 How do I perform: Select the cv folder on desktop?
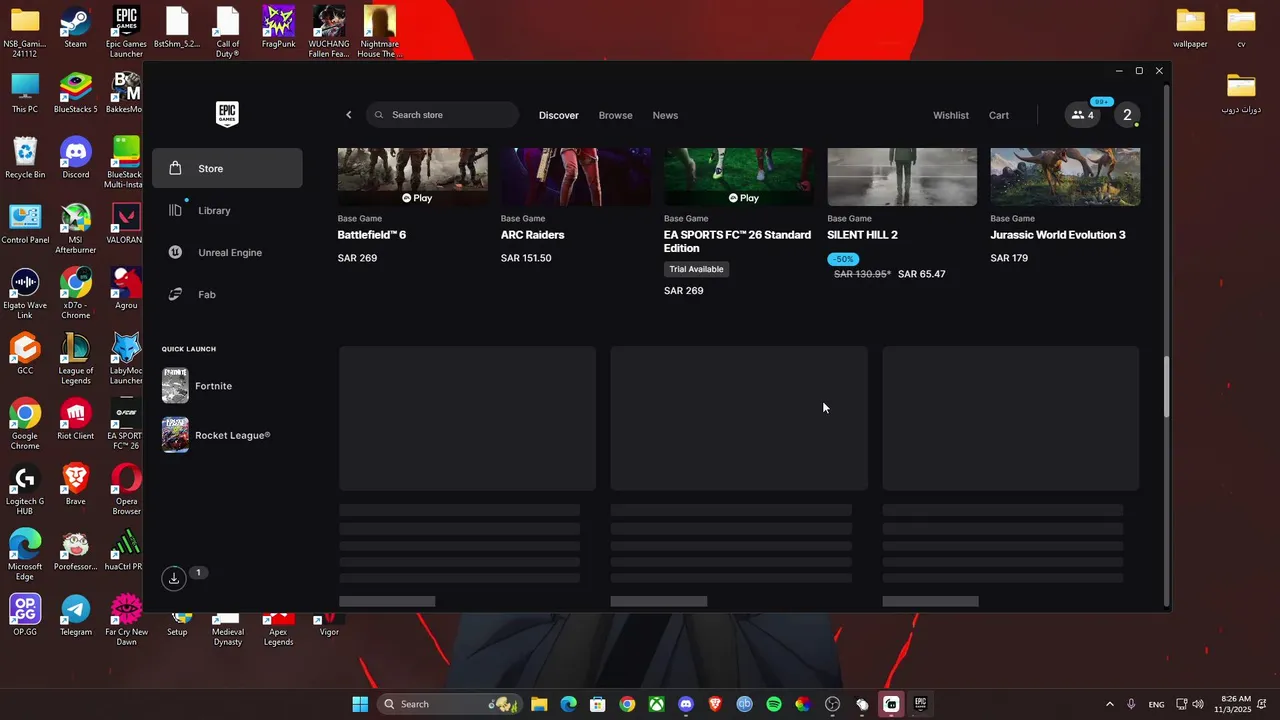(x=1241, y=27)
